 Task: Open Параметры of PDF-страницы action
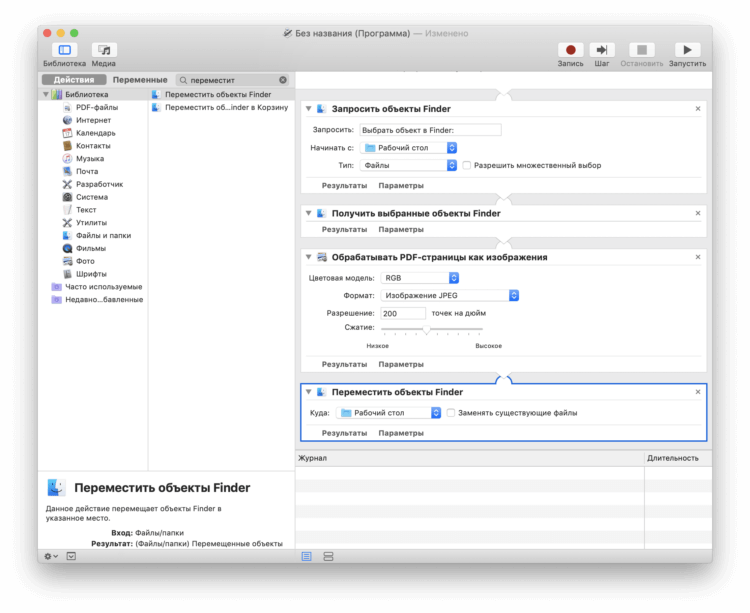click(x=401, y=364)
